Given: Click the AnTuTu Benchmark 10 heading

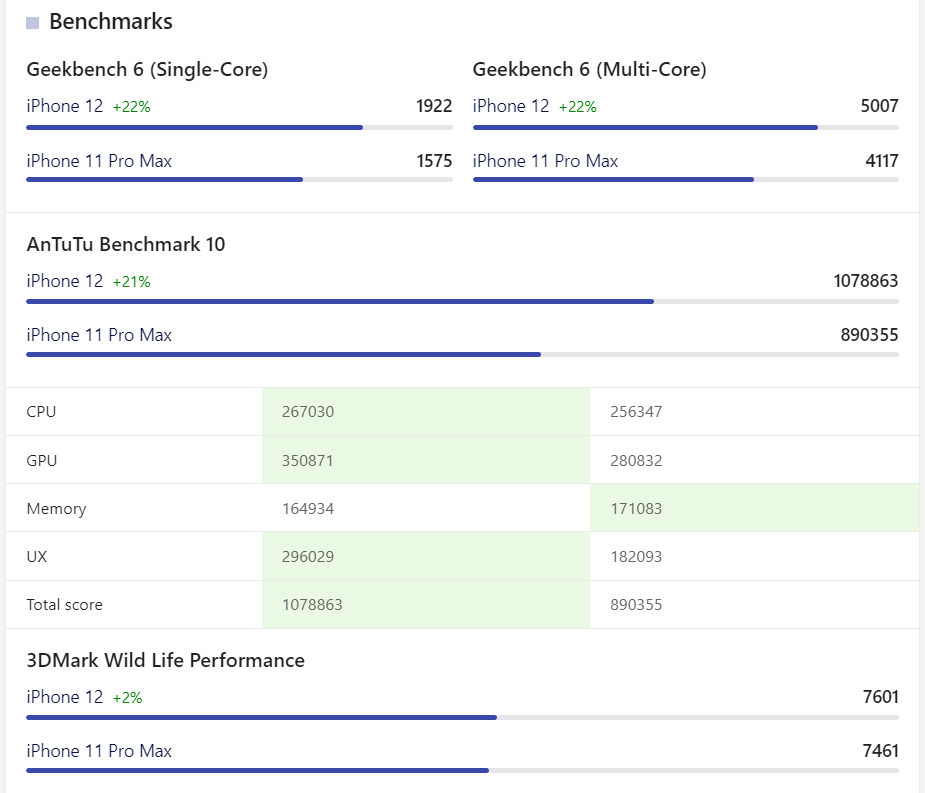Looking at the screenshot, I should 126,244.
